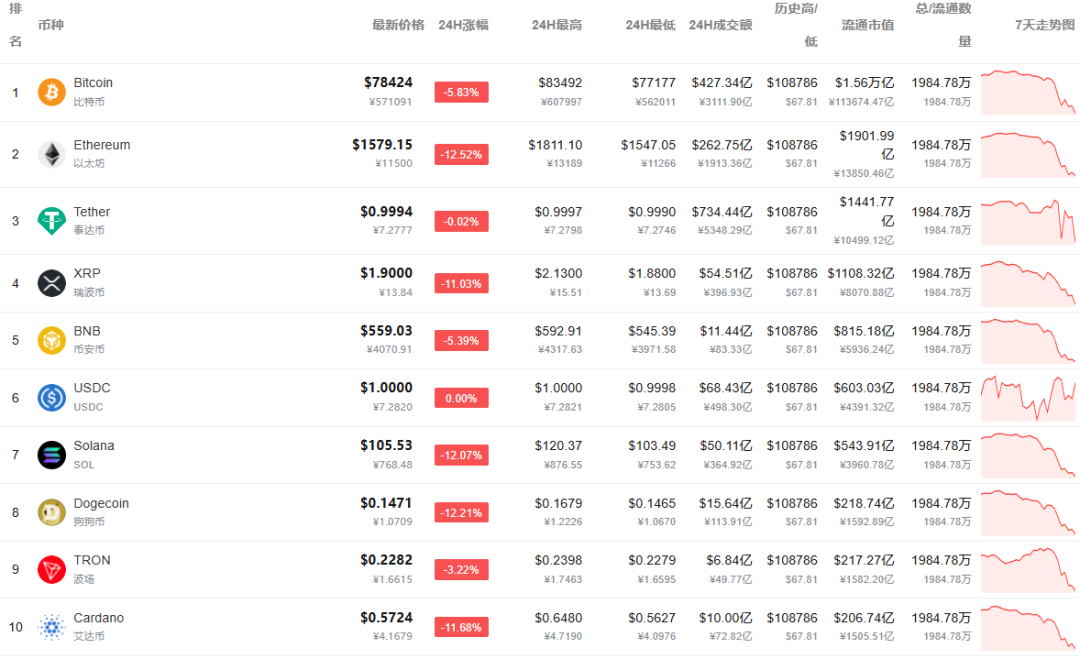Open the Solana name link
This screenshot has height=659, width=1080.
pyautogui.click(x=94, y=446)
